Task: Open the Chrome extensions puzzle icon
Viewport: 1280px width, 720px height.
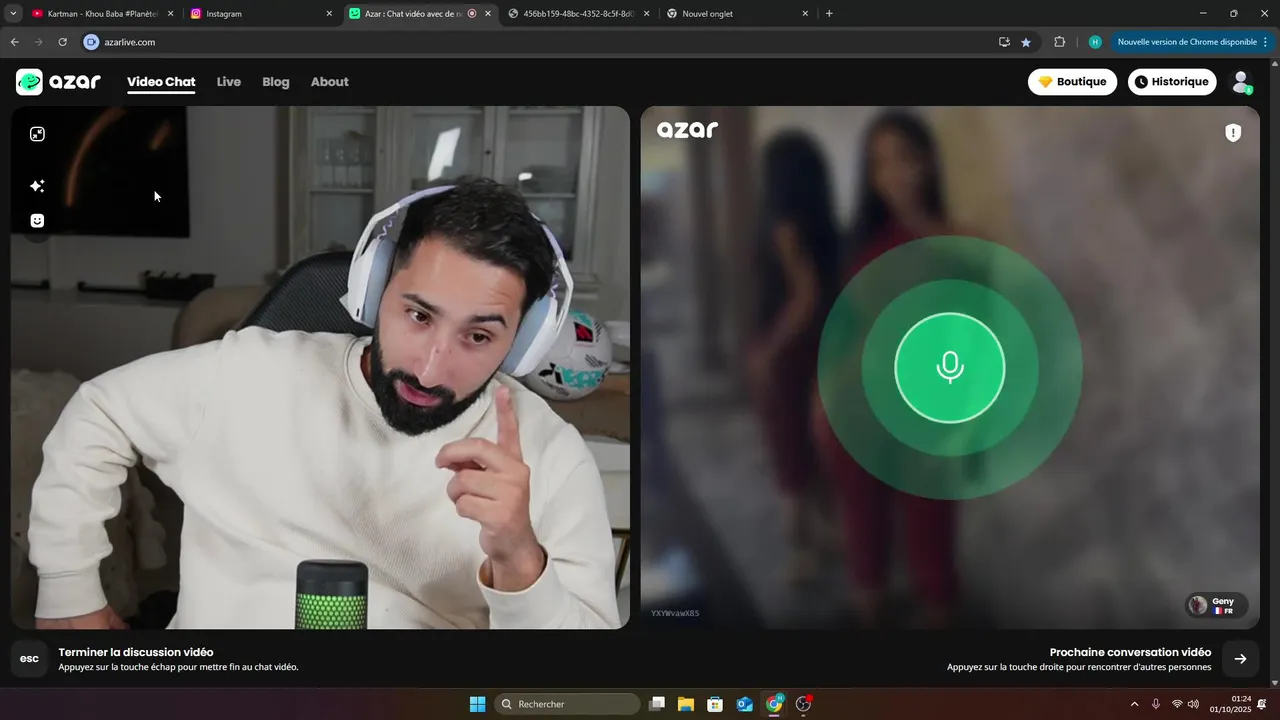Action: click(1060, 42)
